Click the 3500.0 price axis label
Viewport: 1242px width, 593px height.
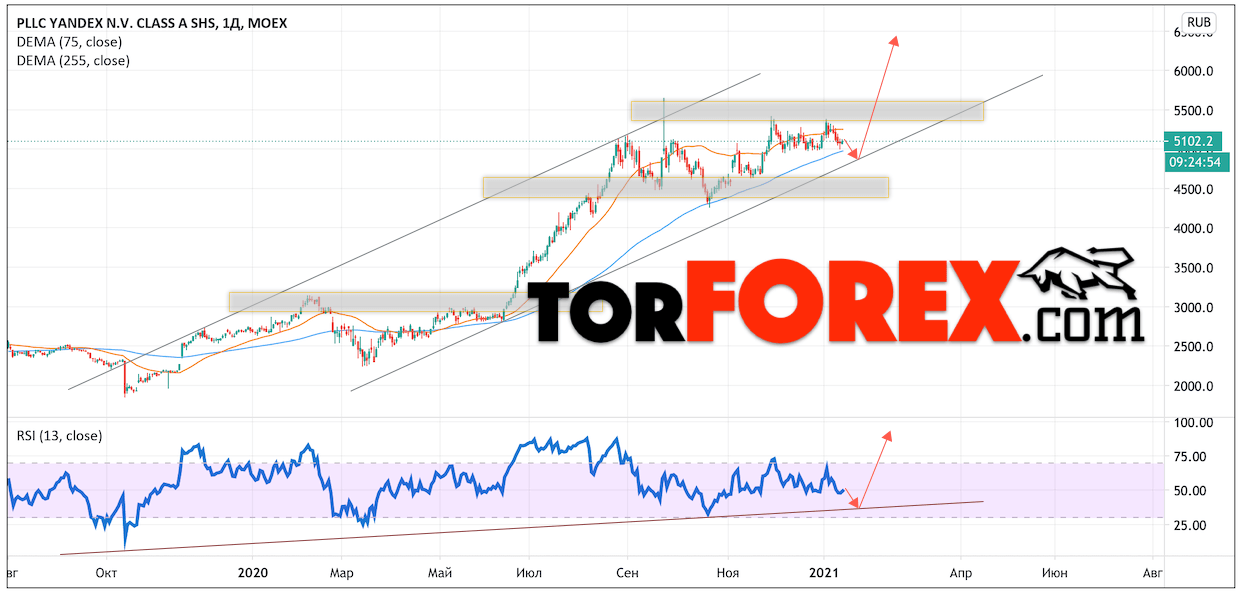click(1194, 268)
